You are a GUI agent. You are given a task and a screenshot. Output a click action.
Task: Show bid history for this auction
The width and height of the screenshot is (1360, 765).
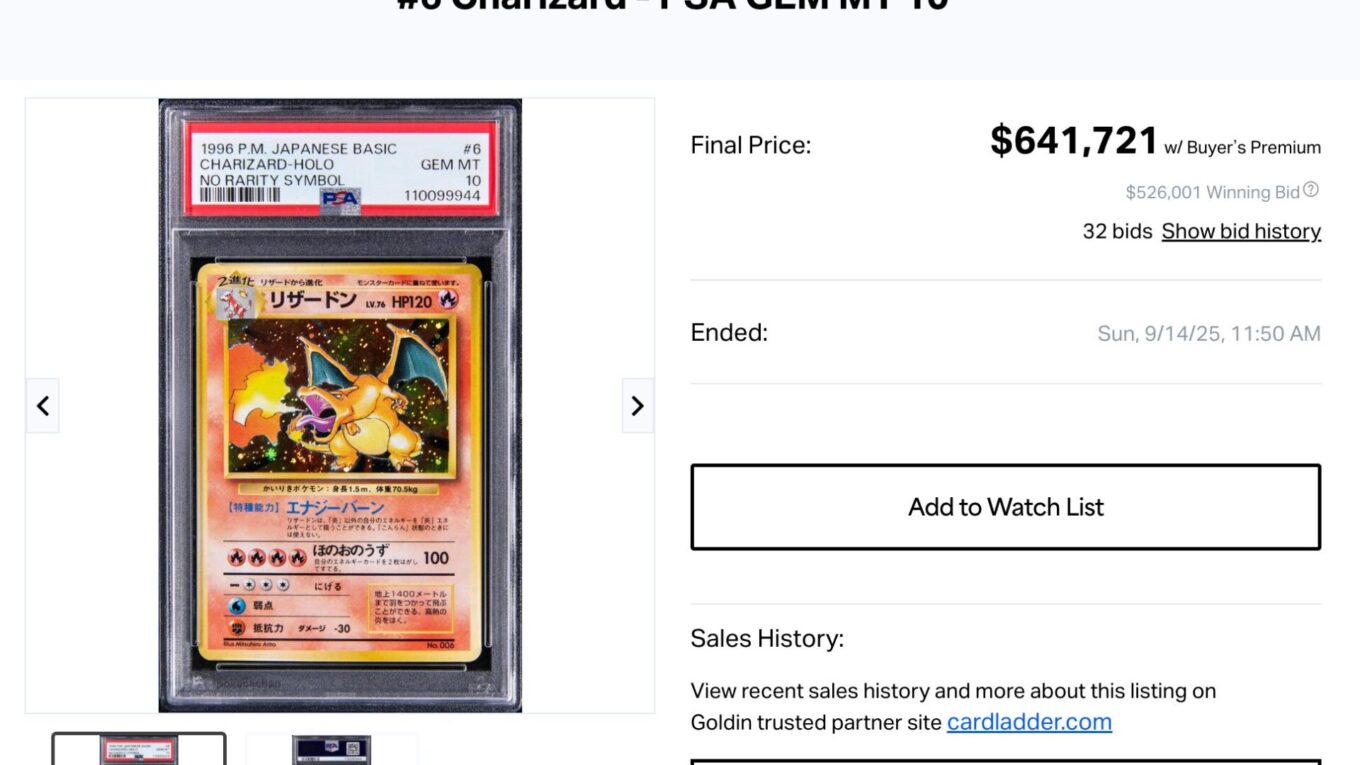click(1241, 231)
